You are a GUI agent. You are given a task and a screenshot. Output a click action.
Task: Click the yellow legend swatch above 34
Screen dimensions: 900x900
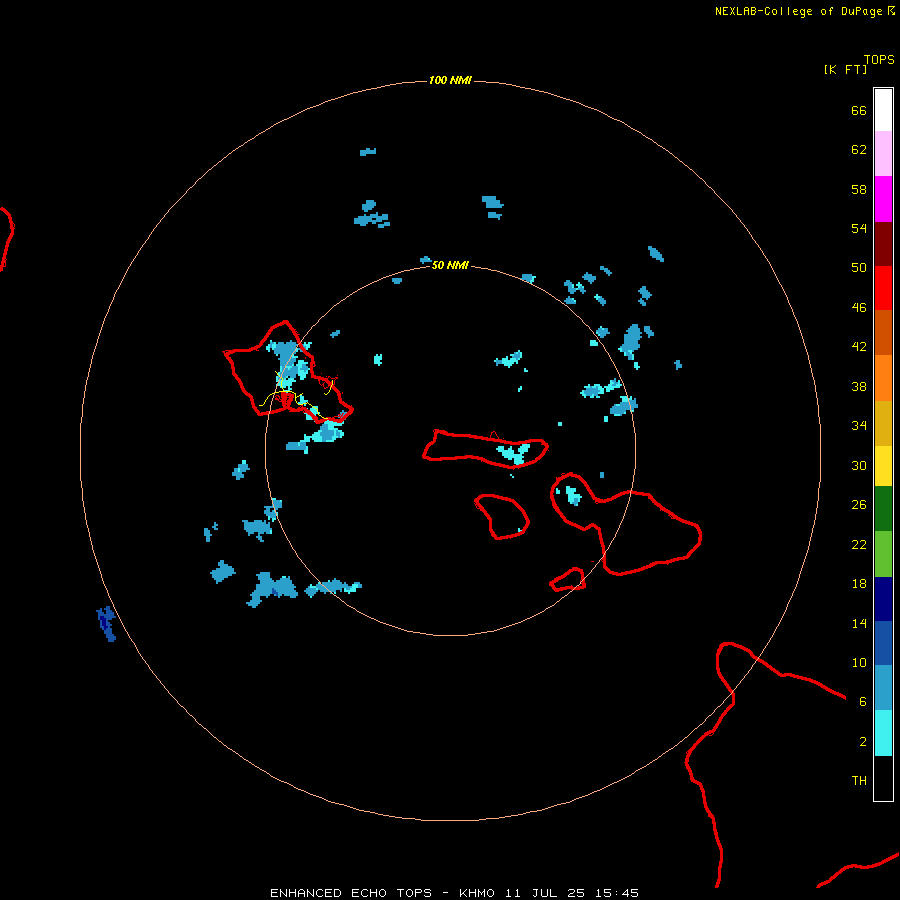click(883, 465)
